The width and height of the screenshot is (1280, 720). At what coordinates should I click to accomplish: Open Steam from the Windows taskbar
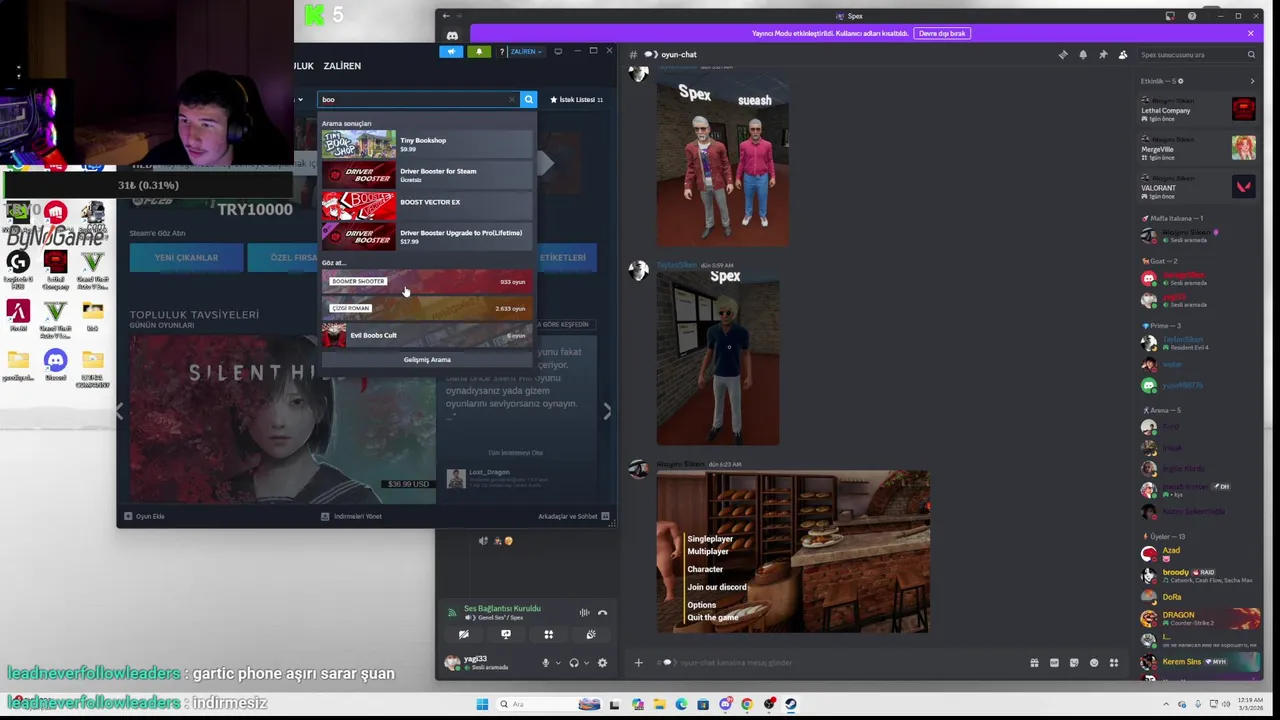pos(791,704)
